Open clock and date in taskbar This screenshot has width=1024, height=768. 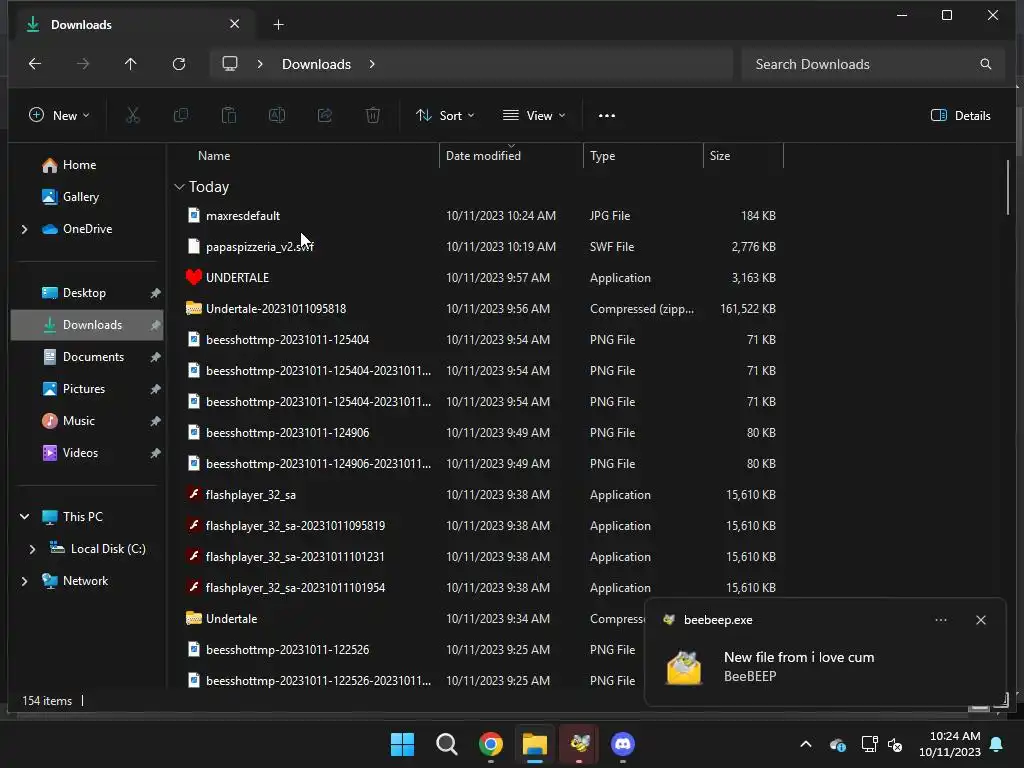pyautogui.click(x=950, y=744)
